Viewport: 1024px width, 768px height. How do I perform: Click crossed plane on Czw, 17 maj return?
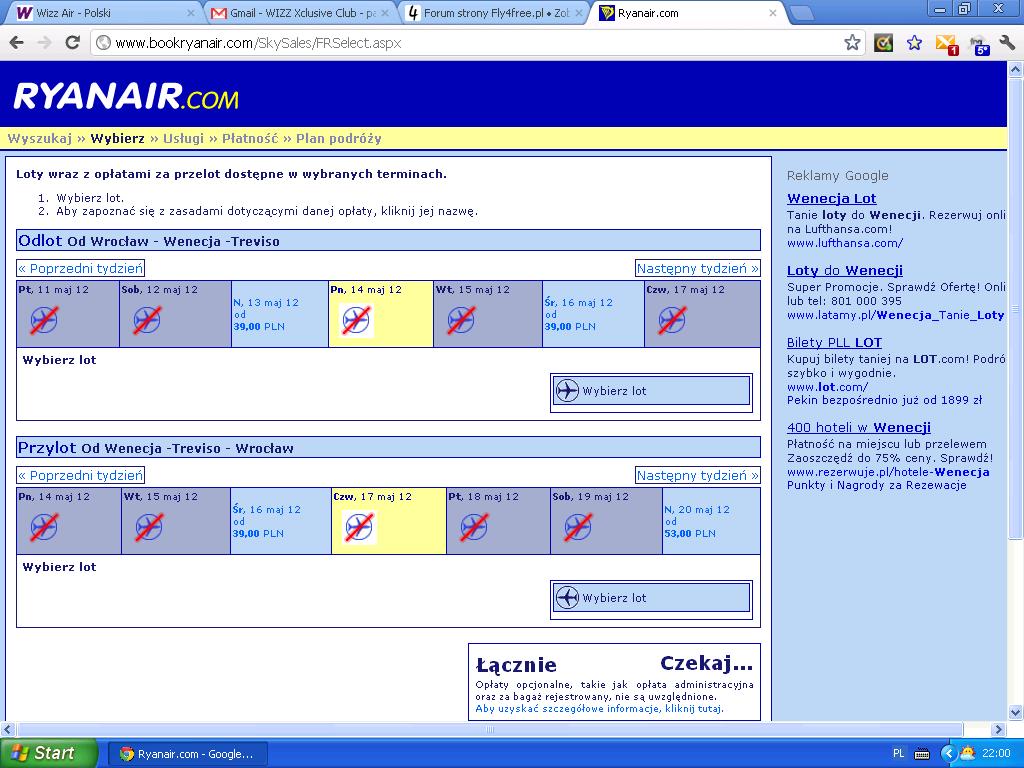click(x=360, y=527)
